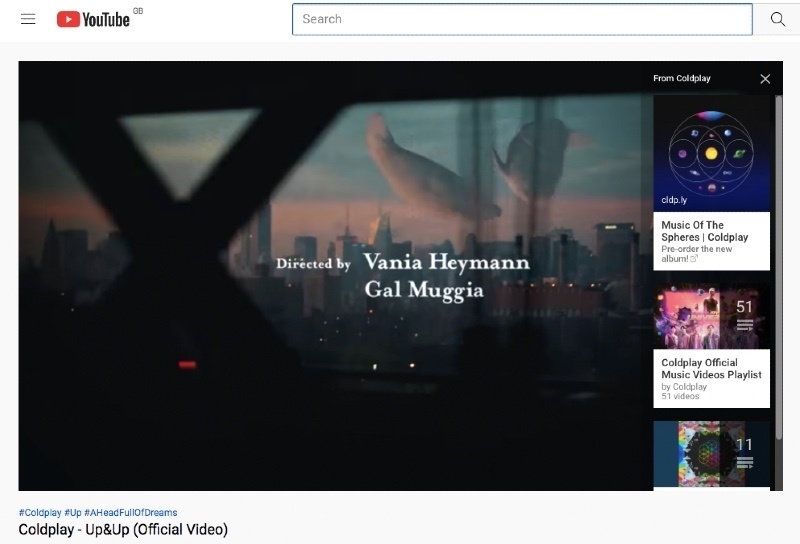800x544 pixels.
Task: Click the 'Pre-order the new album!' text
Action: pos(696,254)
